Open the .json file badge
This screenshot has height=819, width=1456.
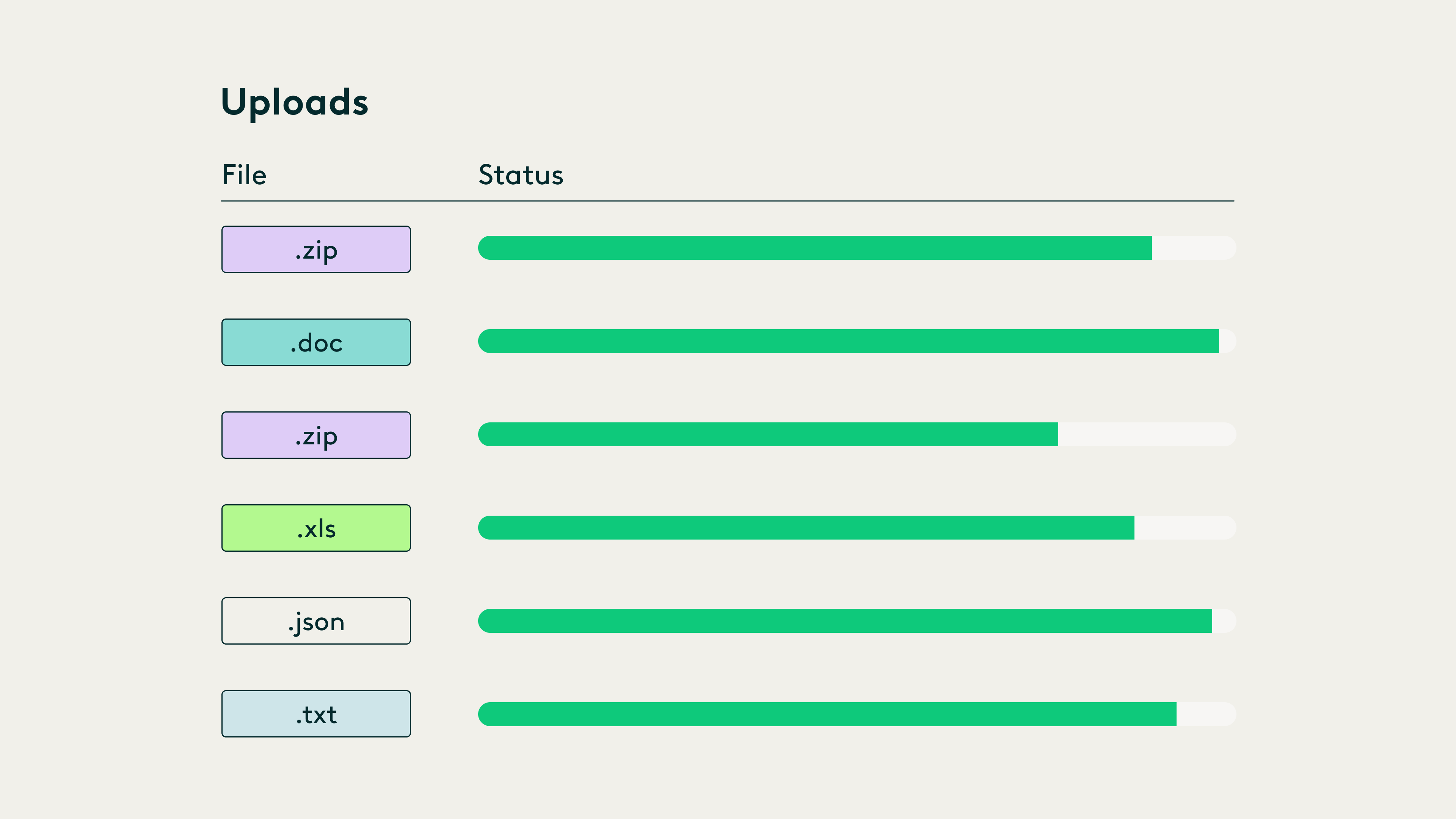coord(316,621)
